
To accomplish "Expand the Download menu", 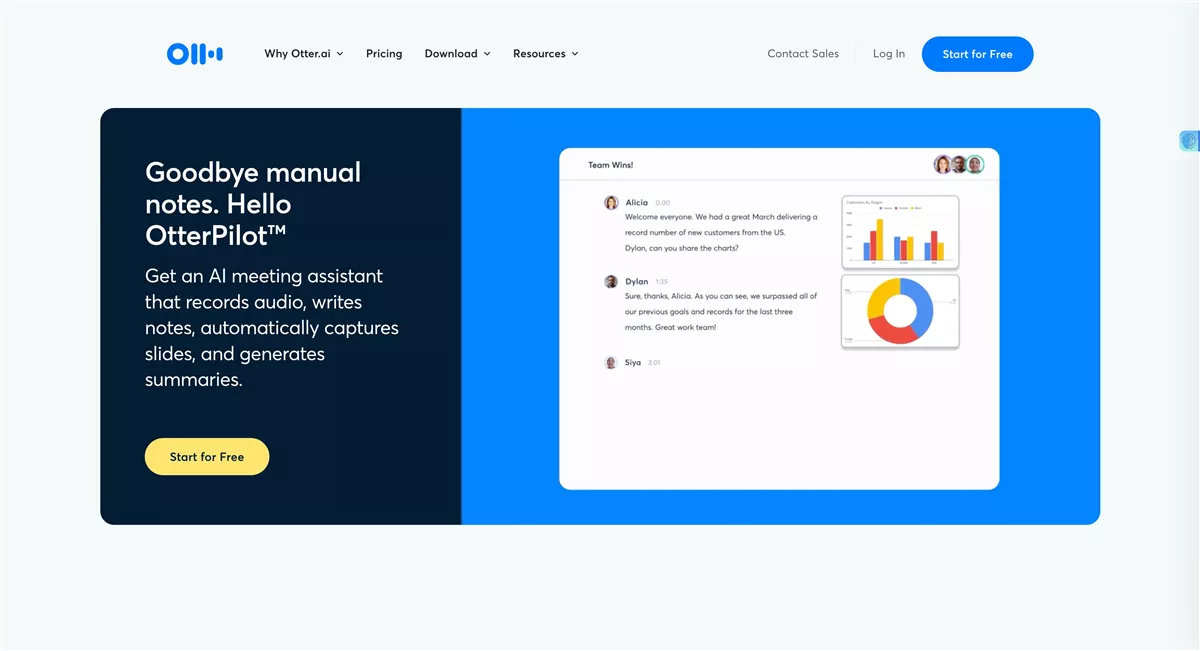I will 457,54.
